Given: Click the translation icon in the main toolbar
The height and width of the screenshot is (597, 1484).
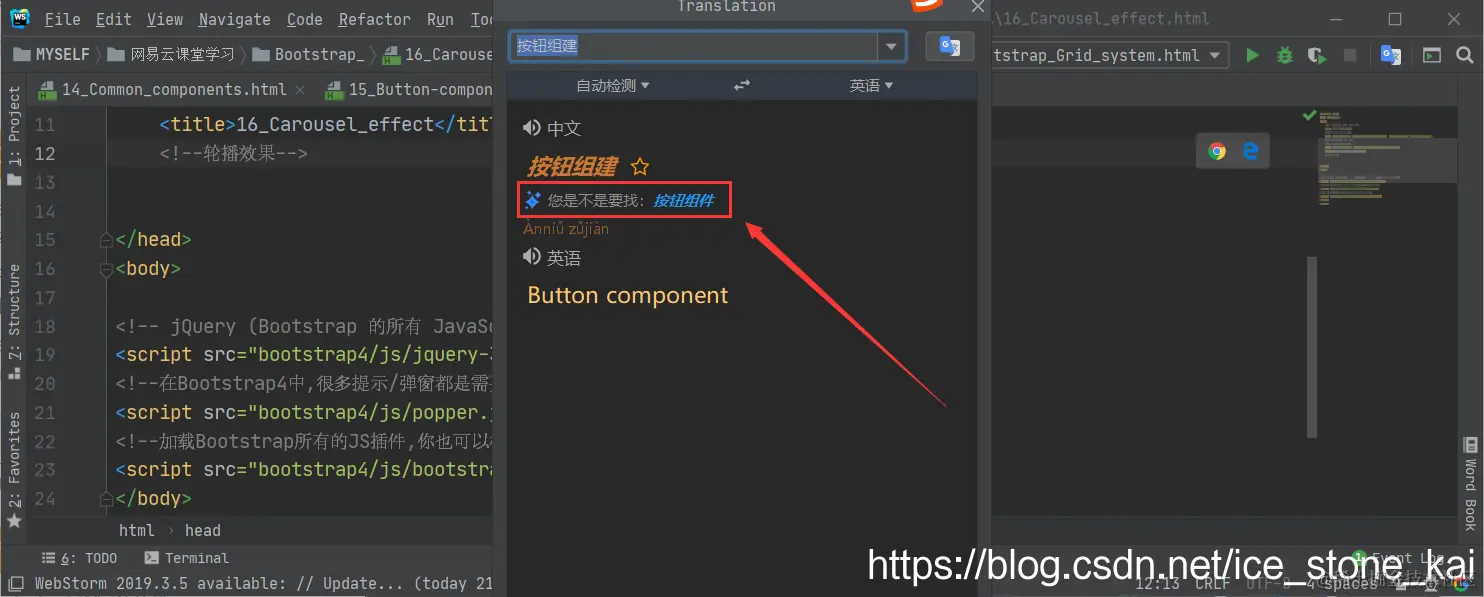Looking at the screenshot, I should click(1390, 56).
